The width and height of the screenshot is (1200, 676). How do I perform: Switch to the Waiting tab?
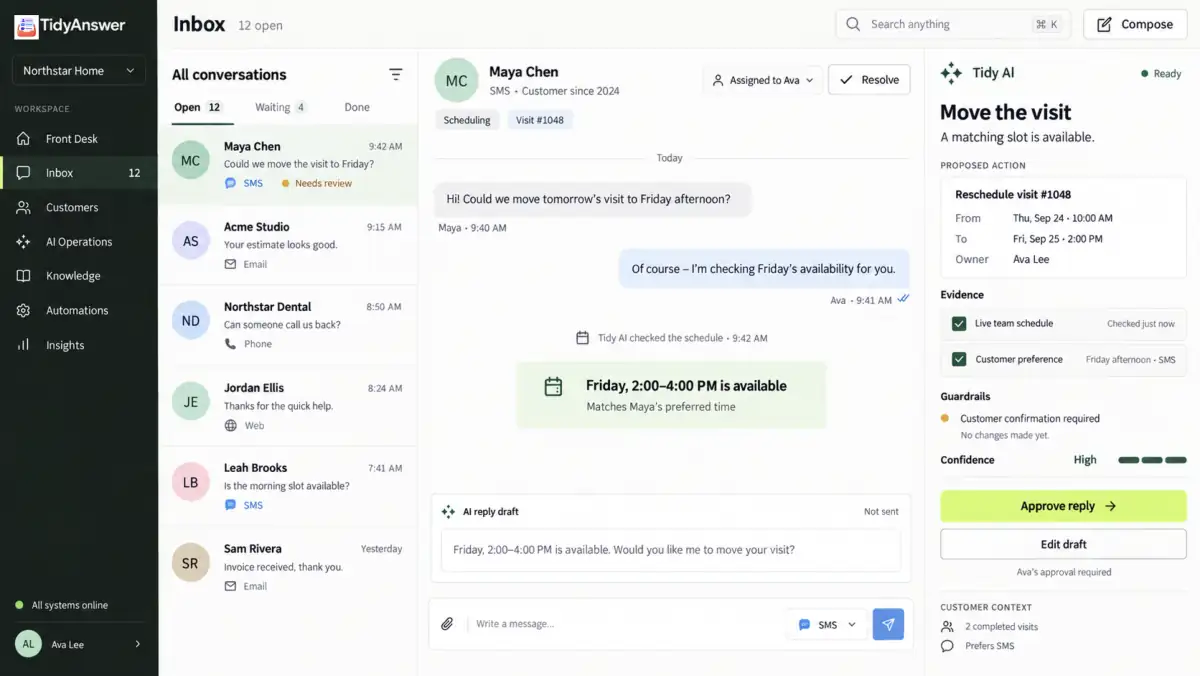[x=281, y=107]
